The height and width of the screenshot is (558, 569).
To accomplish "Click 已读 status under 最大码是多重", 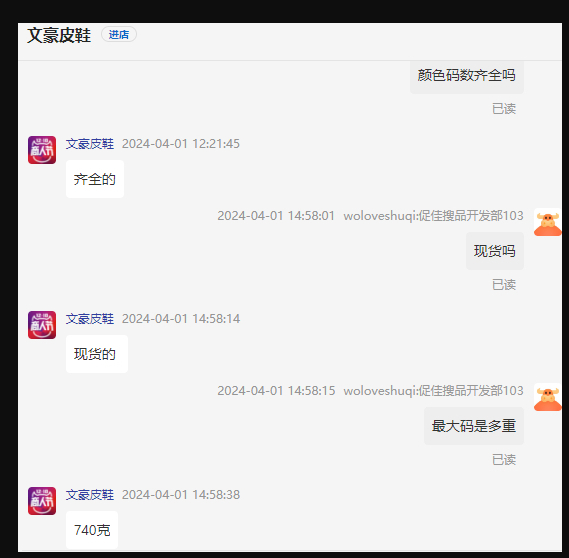I will (x=504, y=459).
